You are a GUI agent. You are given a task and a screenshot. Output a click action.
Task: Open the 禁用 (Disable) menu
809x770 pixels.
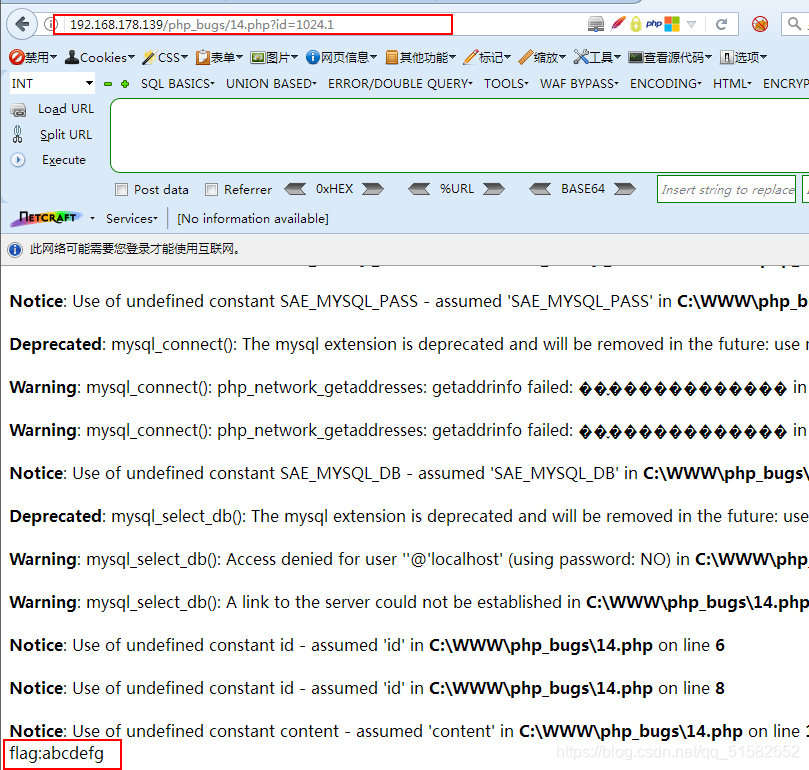tap(33, 57)
